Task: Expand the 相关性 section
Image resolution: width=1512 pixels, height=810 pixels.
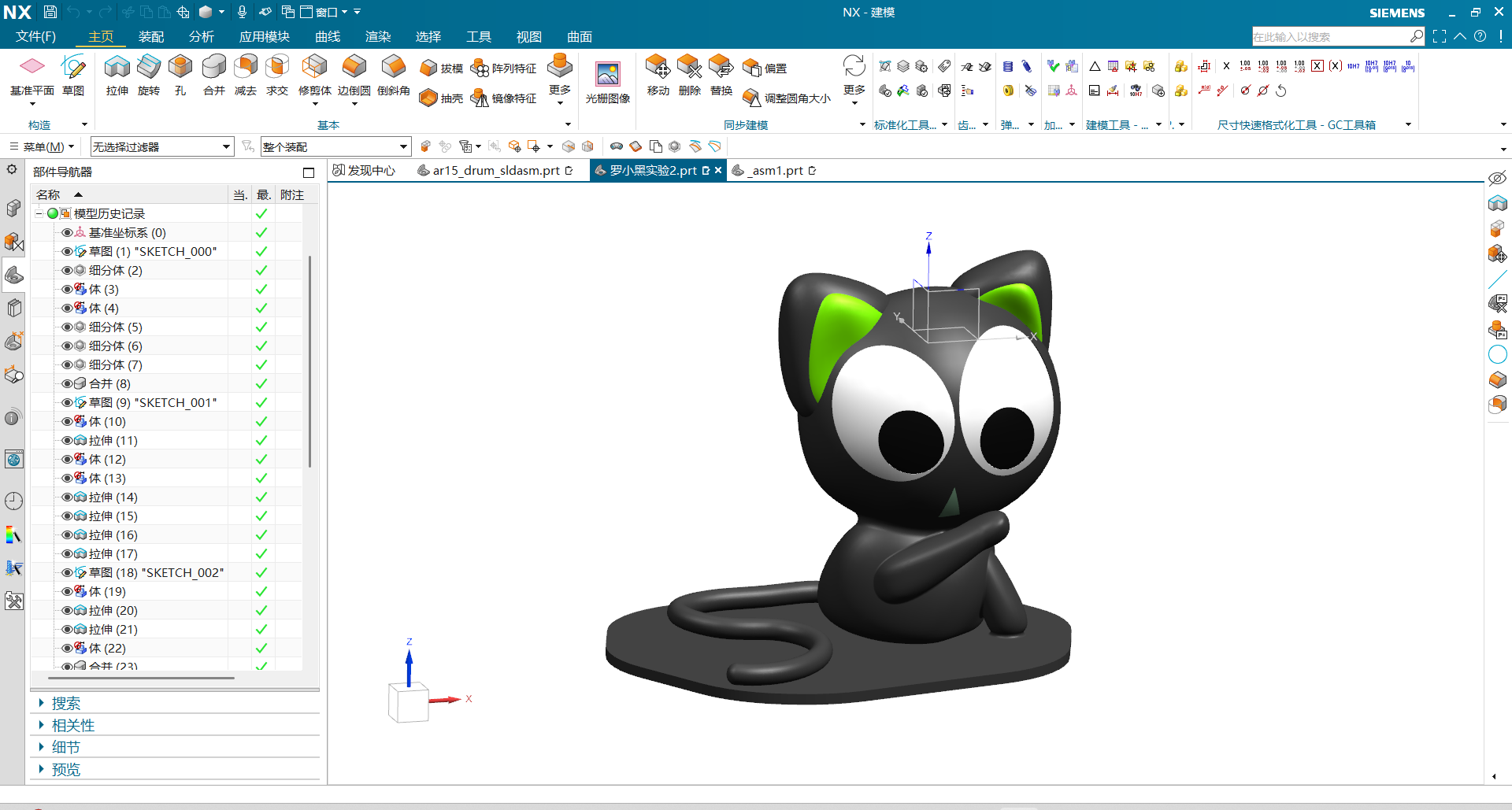Action: coord(41,725)
